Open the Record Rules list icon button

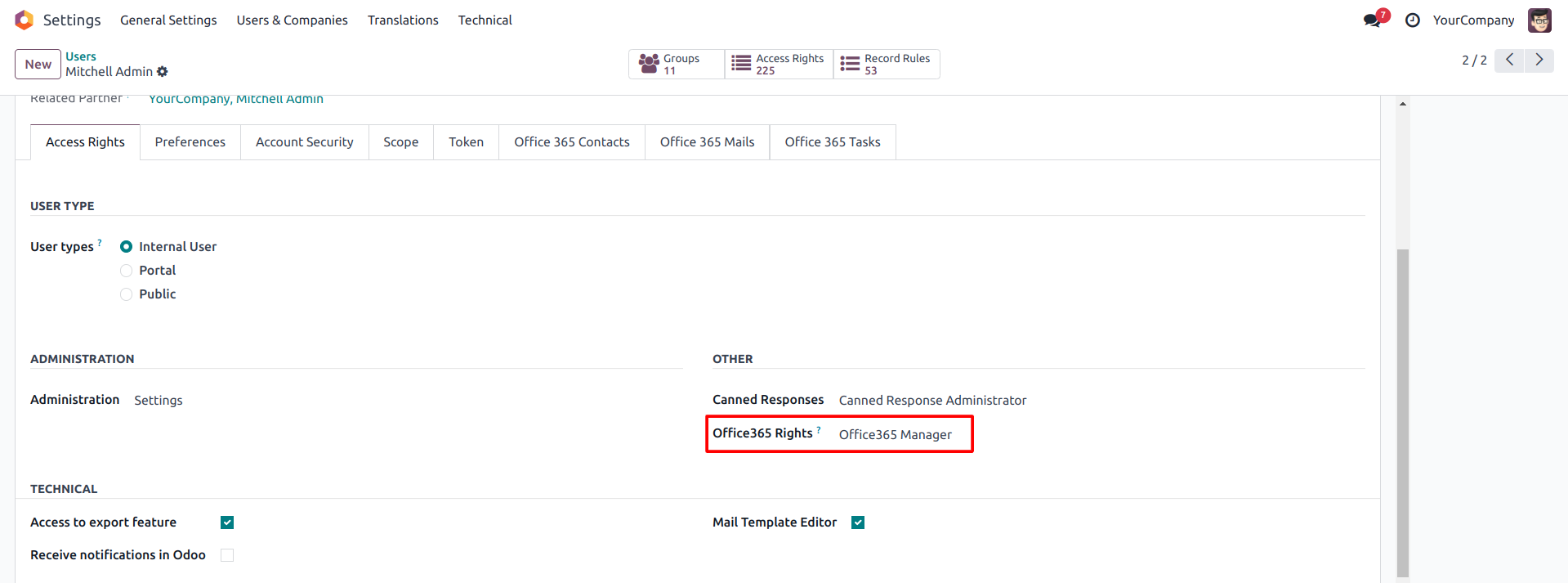point(850,64)
